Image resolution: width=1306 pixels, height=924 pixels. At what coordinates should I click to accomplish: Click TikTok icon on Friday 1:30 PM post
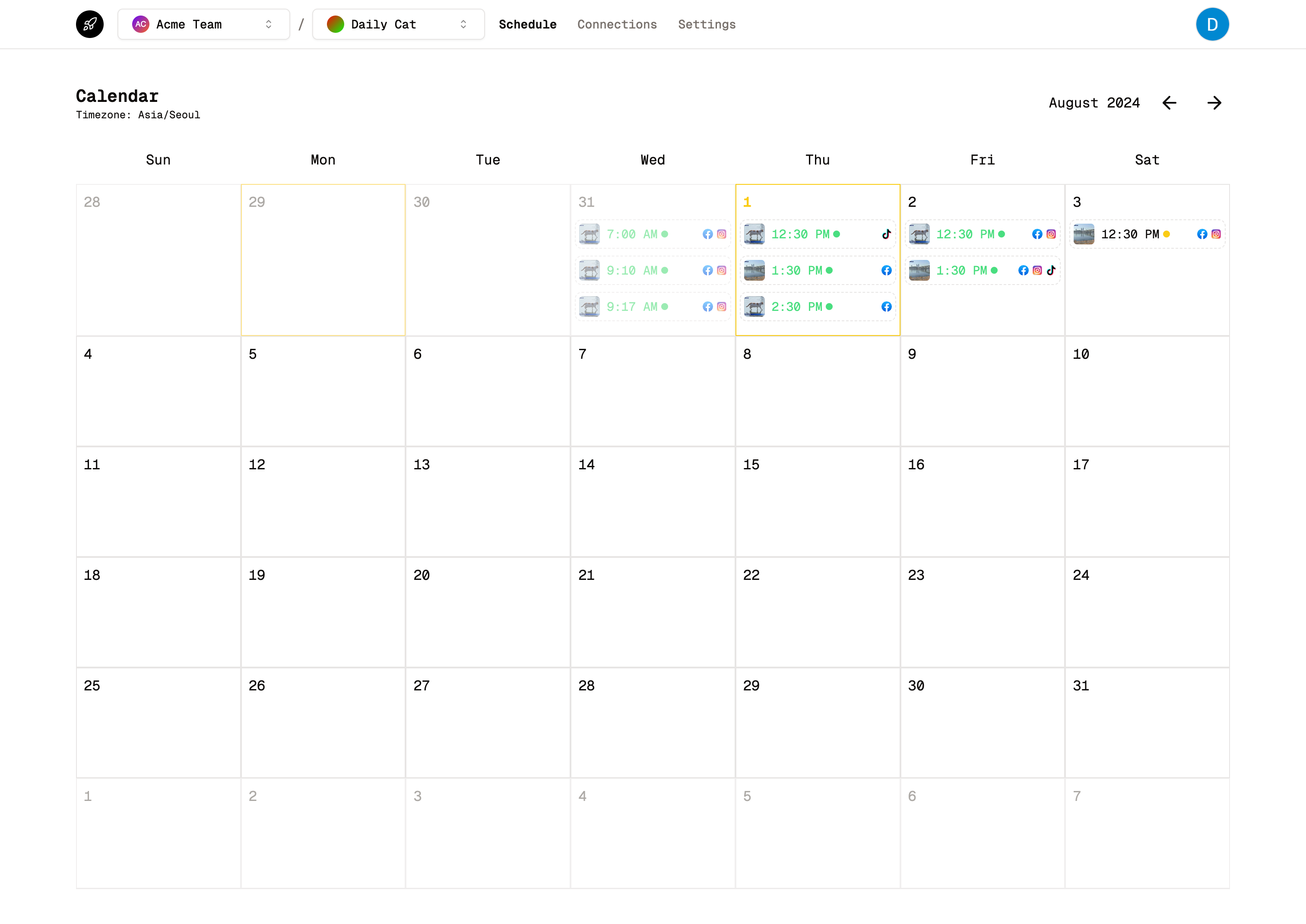[x=1051, y=270]
